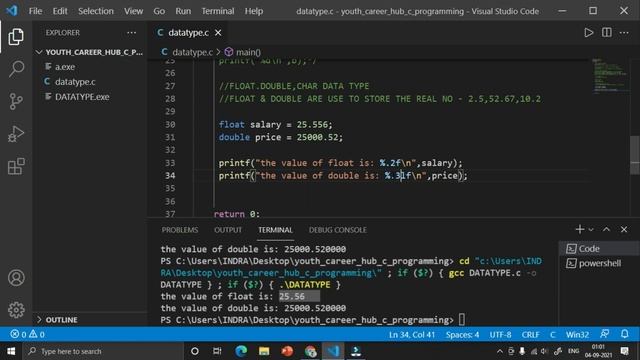This screenshot has width=640, height=360.
Task: Open the Help menu
Action: coord(253,11)
